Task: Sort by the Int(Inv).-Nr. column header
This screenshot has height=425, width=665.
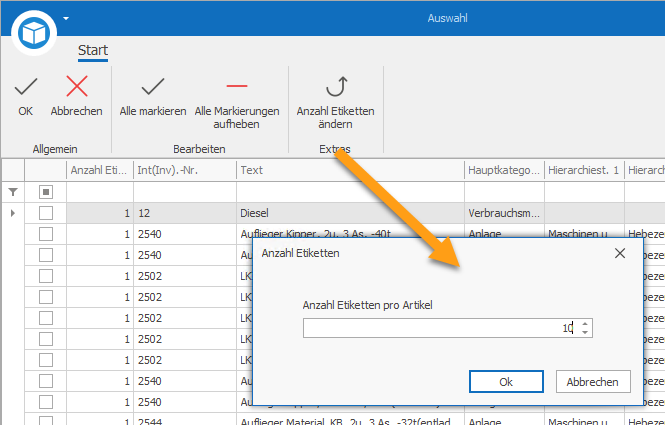Action: pyautogui.click(x=184, y=170)
